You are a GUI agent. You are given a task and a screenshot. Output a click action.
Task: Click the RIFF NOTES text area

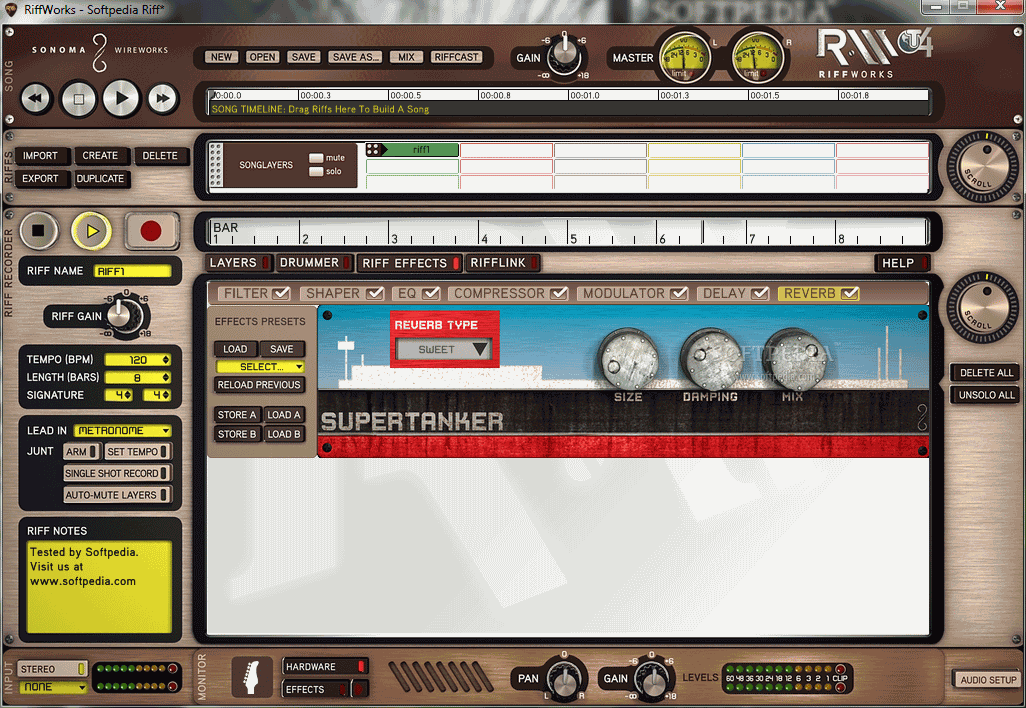(x=99, y=587)
